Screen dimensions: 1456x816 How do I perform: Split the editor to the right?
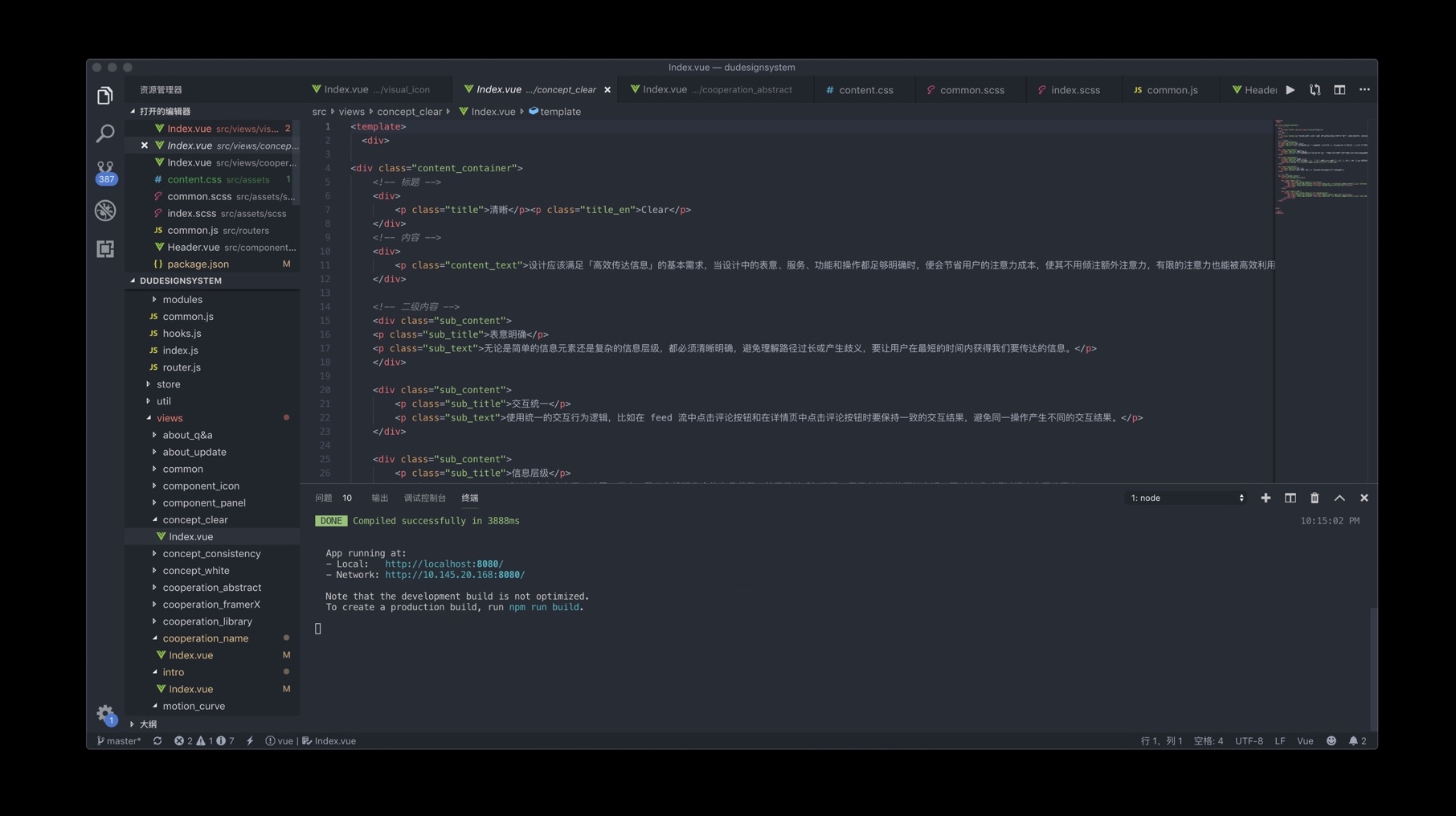(x=1339, y=90)
